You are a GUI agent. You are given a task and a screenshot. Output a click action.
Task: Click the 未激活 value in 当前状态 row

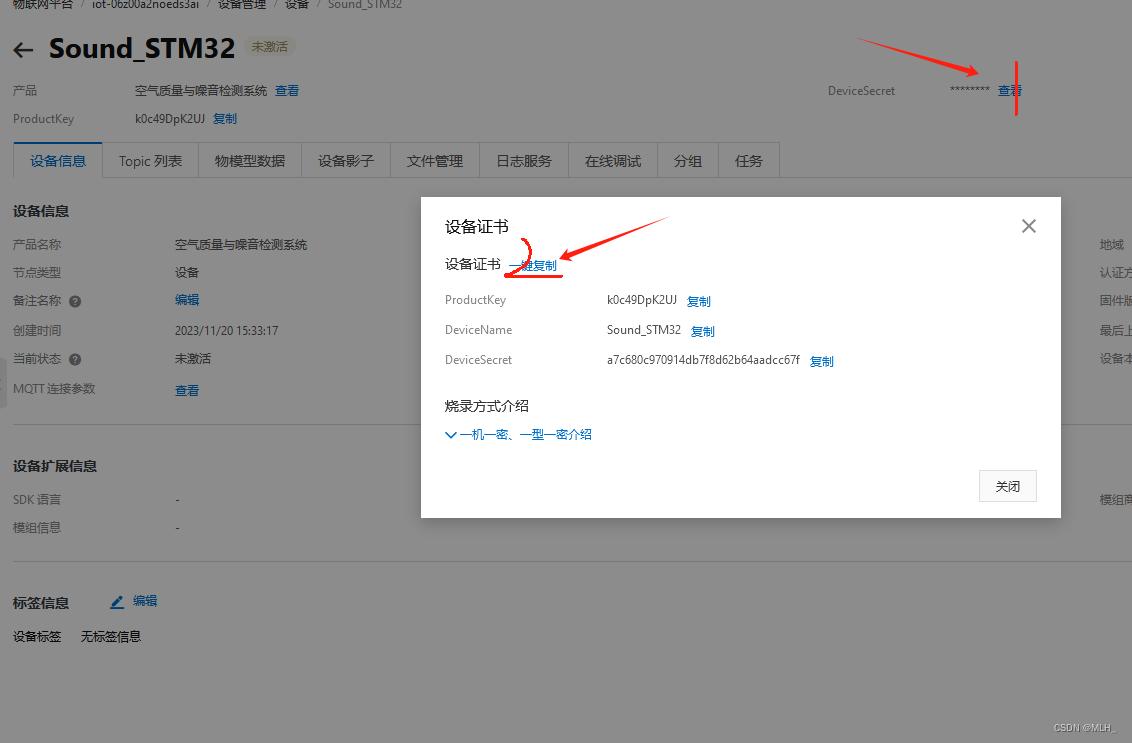pos(193,359)
